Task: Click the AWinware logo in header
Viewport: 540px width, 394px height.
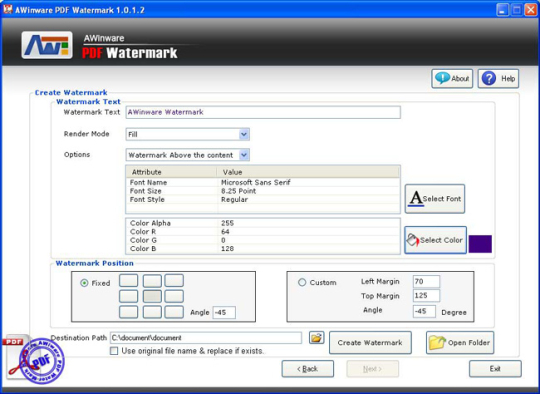Action: pyautogui.click(x=47, y=45)
